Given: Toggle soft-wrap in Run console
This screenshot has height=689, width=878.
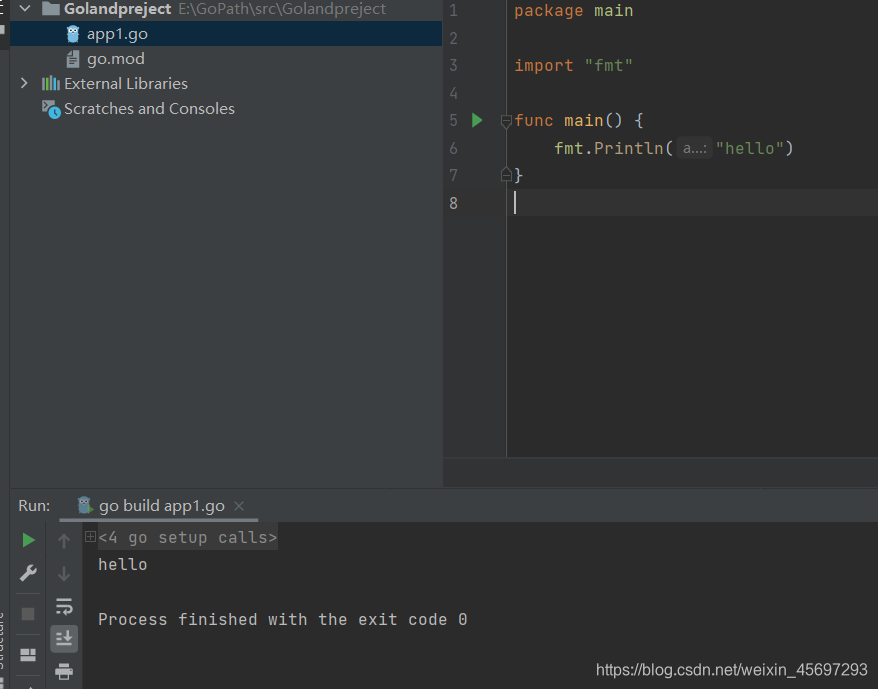Looking at the screenshot, I should coord(64,606).
